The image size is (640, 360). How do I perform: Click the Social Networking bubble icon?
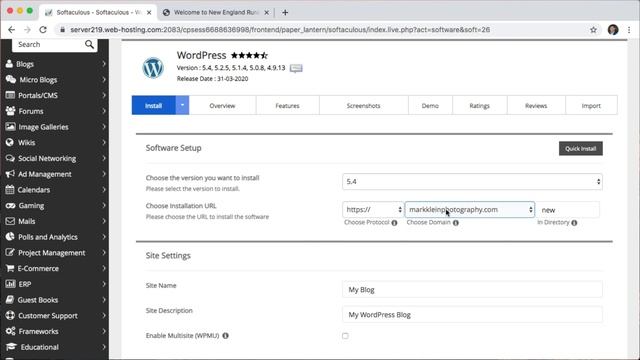click(10, 158)
